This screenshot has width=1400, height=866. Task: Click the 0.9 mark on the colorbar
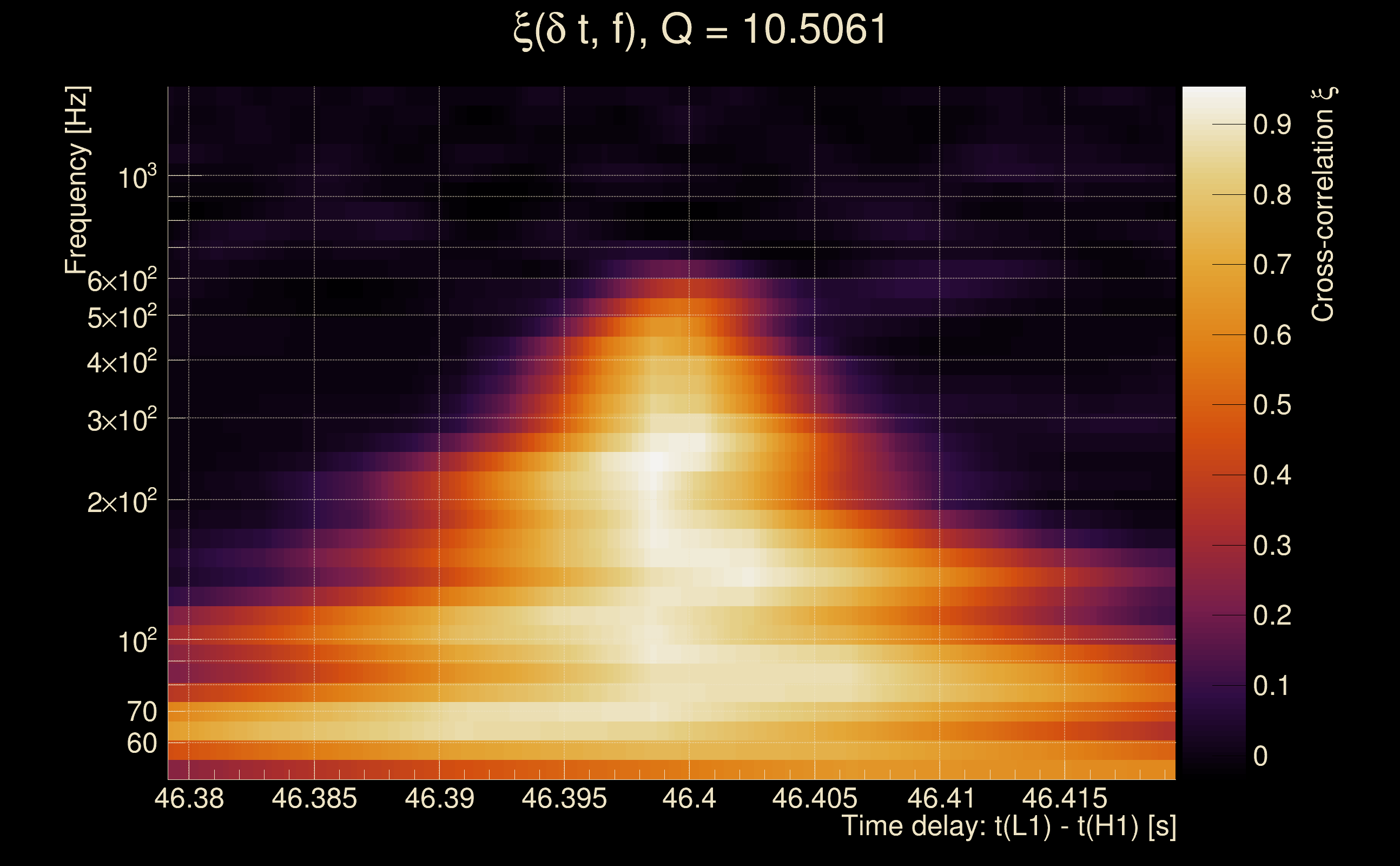click(x=1272, y=125)
